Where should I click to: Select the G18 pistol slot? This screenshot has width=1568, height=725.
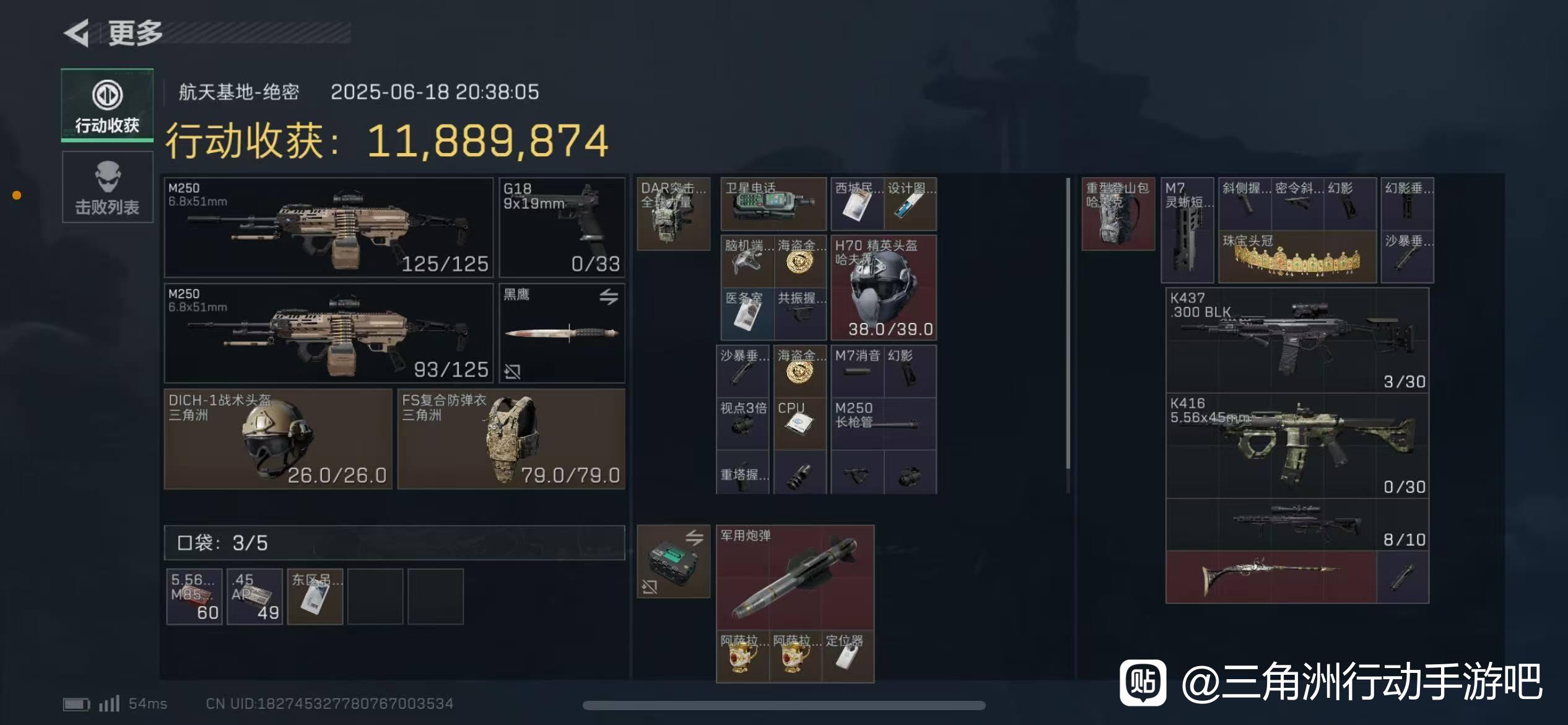click(562, 227)
